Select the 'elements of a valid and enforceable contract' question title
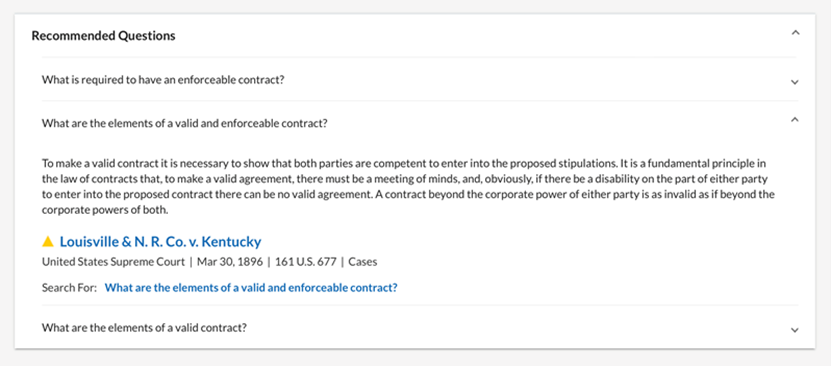The height and width of the screenshot is (366, 831). pos(184,123)
